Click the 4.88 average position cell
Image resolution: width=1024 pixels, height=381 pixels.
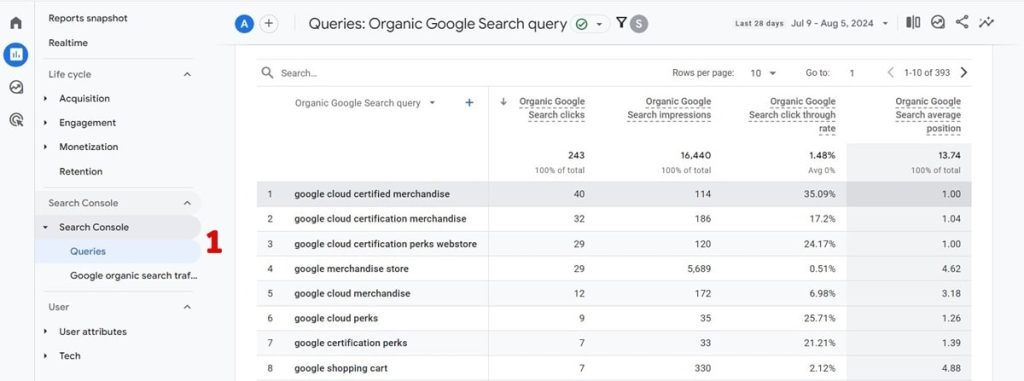[x=952, y=369]
